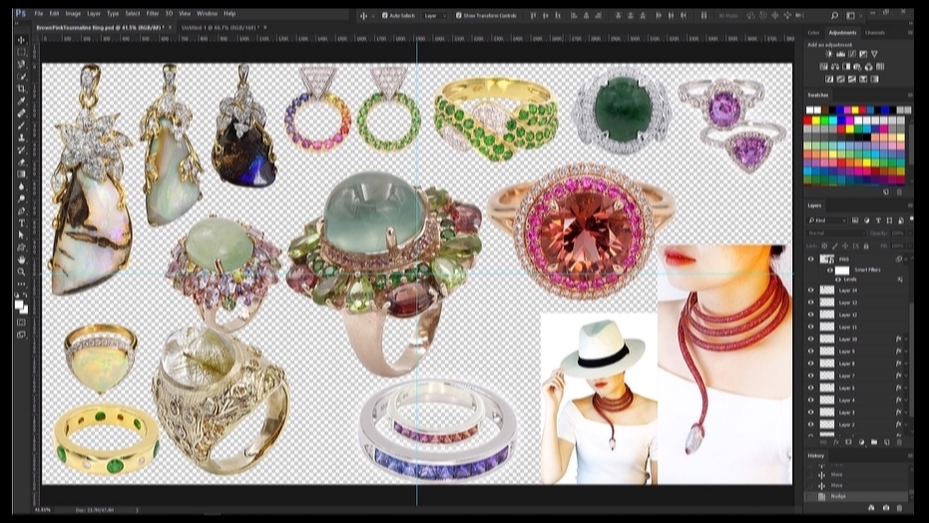Pick the yellow swatch beside top-left red swatch
The width and height of the screenshot is (929, 523).
[x=816, y=121]
